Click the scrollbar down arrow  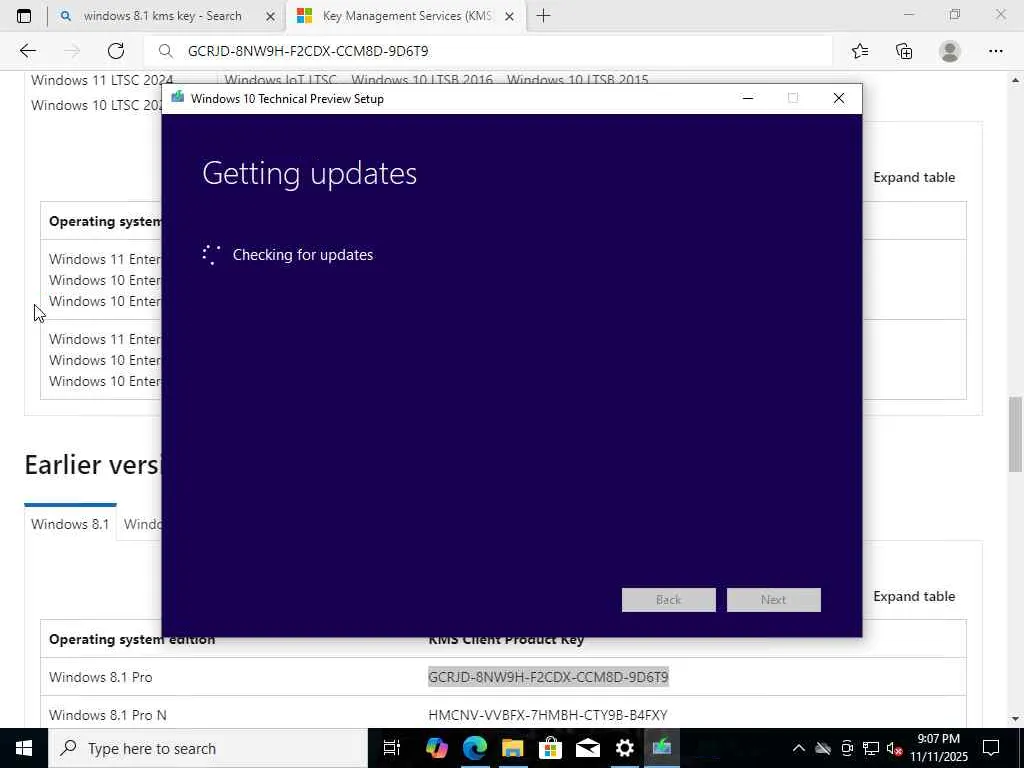[x=1016, y=719]
